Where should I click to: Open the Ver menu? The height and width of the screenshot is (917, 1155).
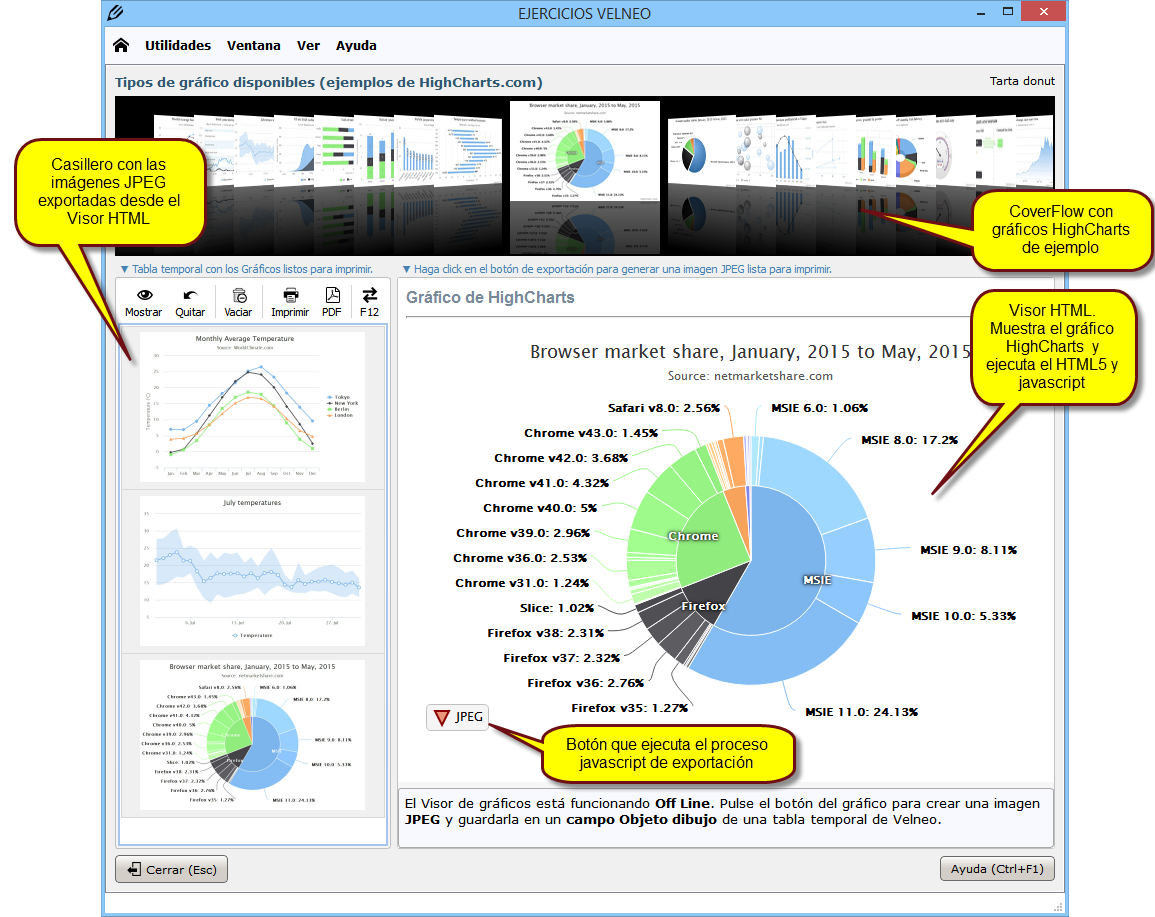point(308,45)
